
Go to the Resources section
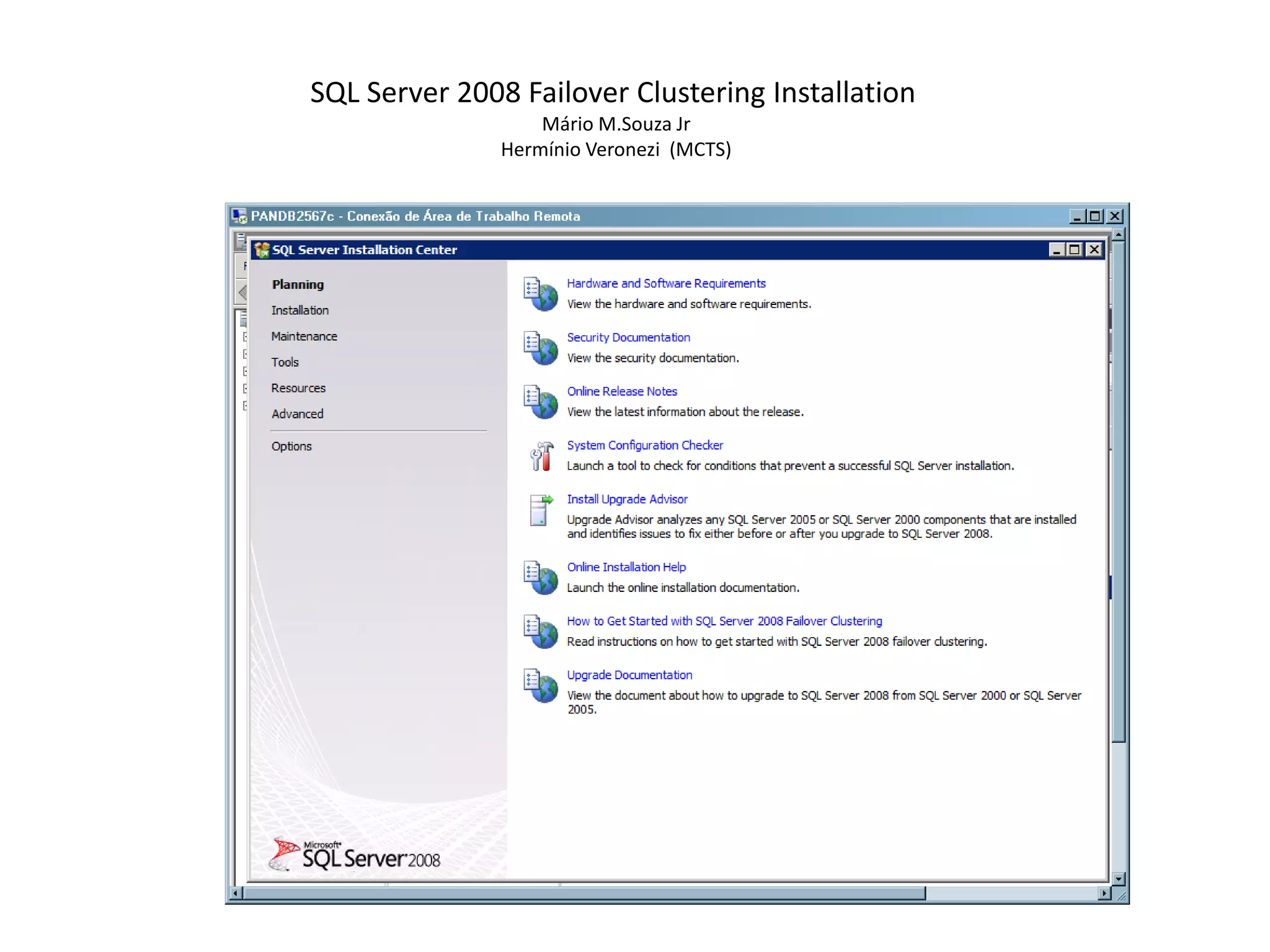pyautogui.click(x=298, y=389)
